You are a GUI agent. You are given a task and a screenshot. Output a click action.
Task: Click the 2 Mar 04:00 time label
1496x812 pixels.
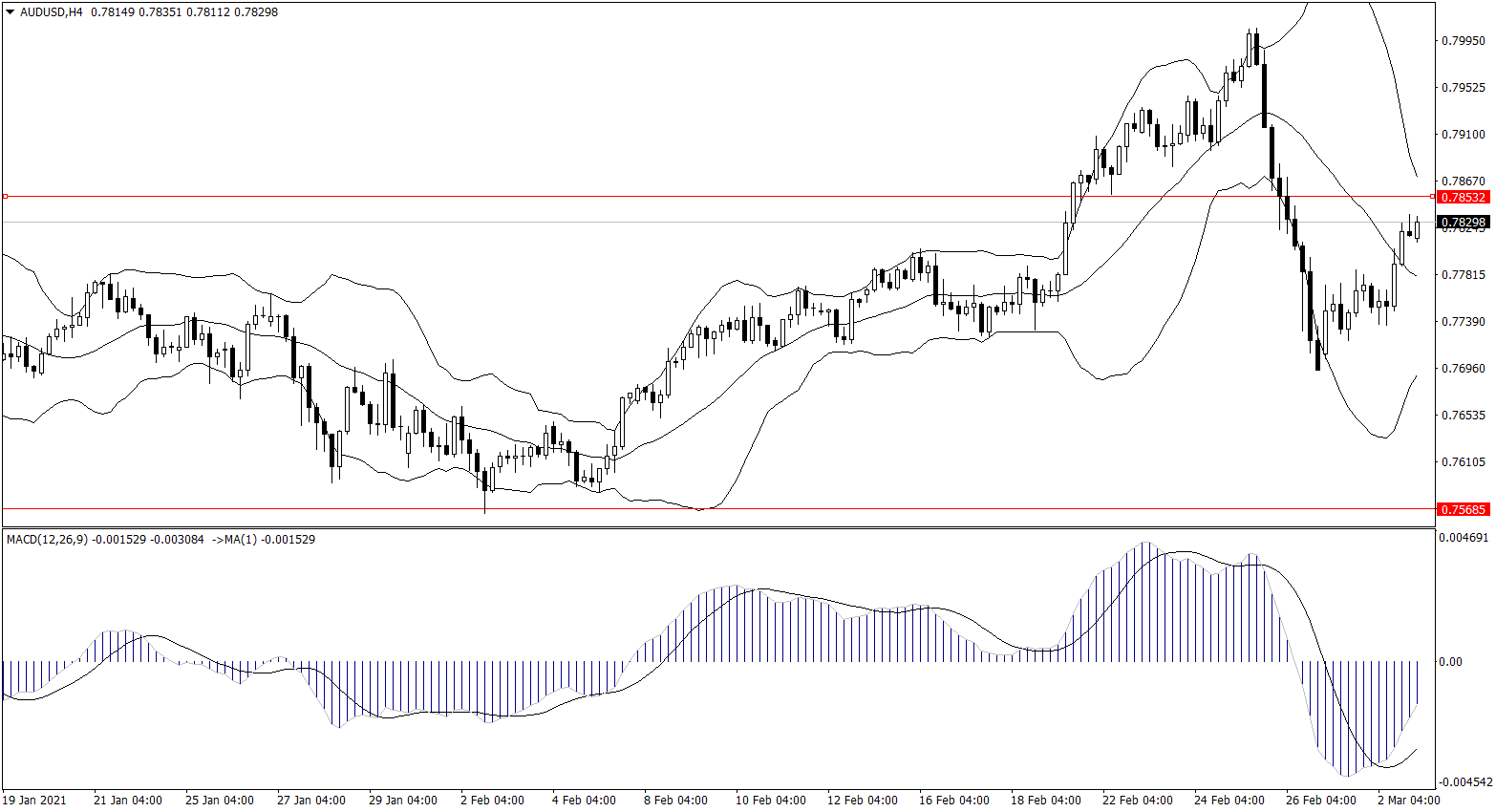(1408, 800)
